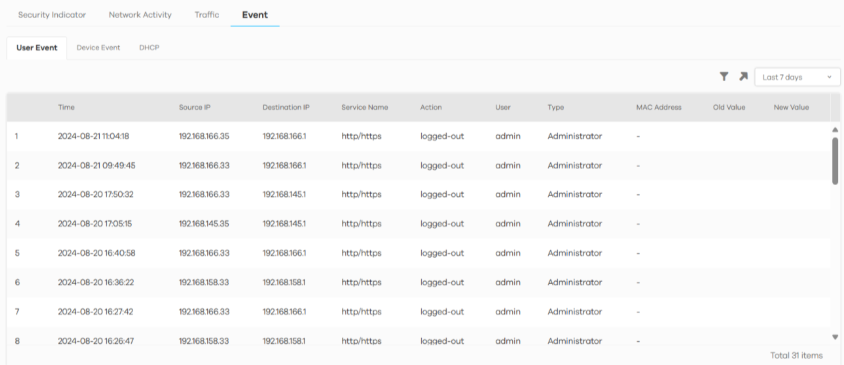
Task: Open the Traffic tab
Action: coord(207,15)
